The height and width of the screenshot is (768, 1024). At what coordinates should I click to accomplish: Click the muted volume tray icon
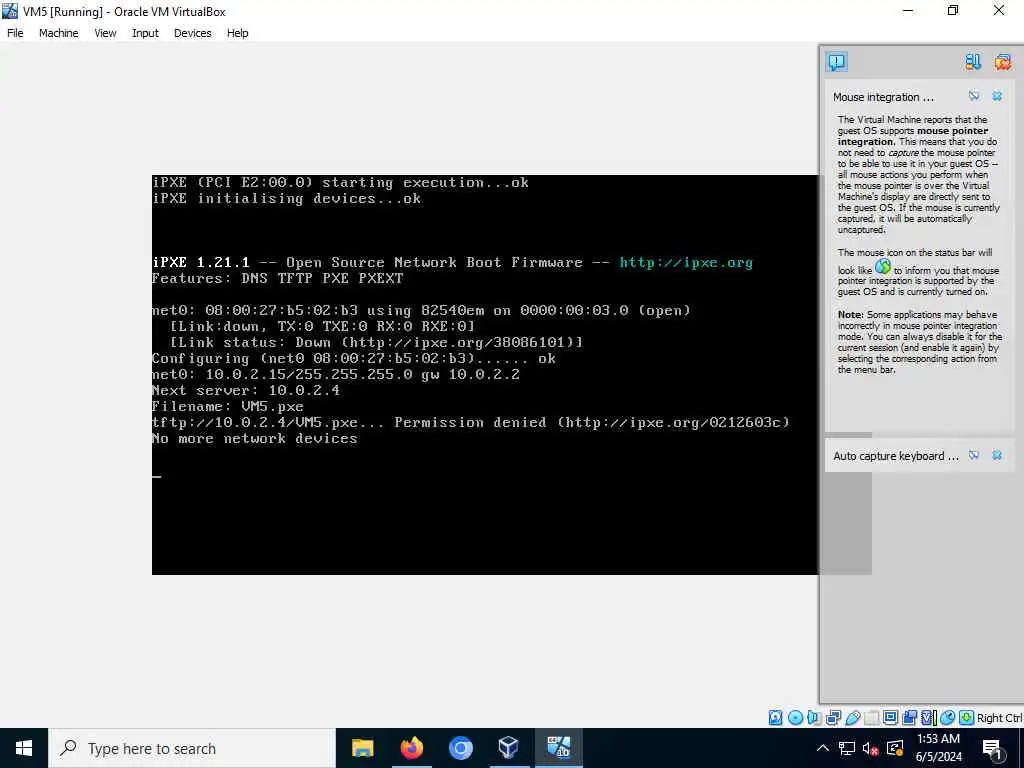(x=871, y=748)
